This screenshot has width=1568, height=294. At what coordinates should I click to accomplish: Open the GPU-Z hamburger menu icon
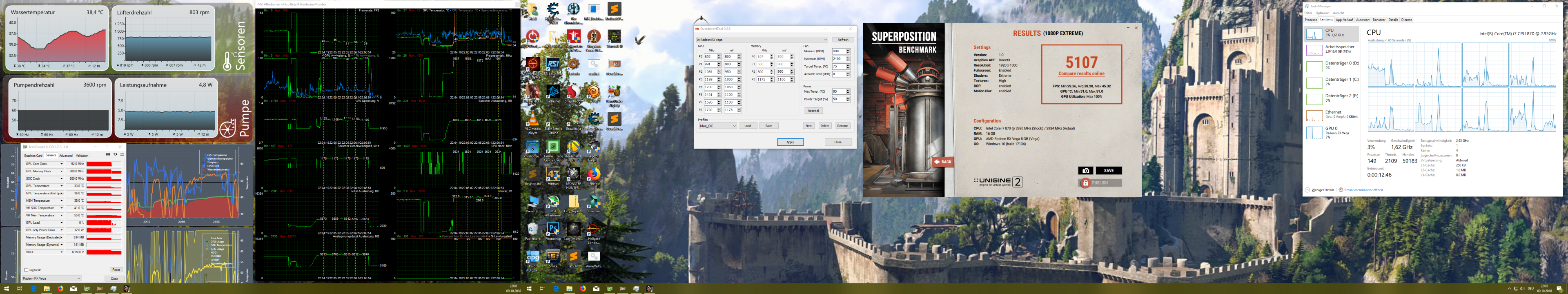click(x=122, y=154)
